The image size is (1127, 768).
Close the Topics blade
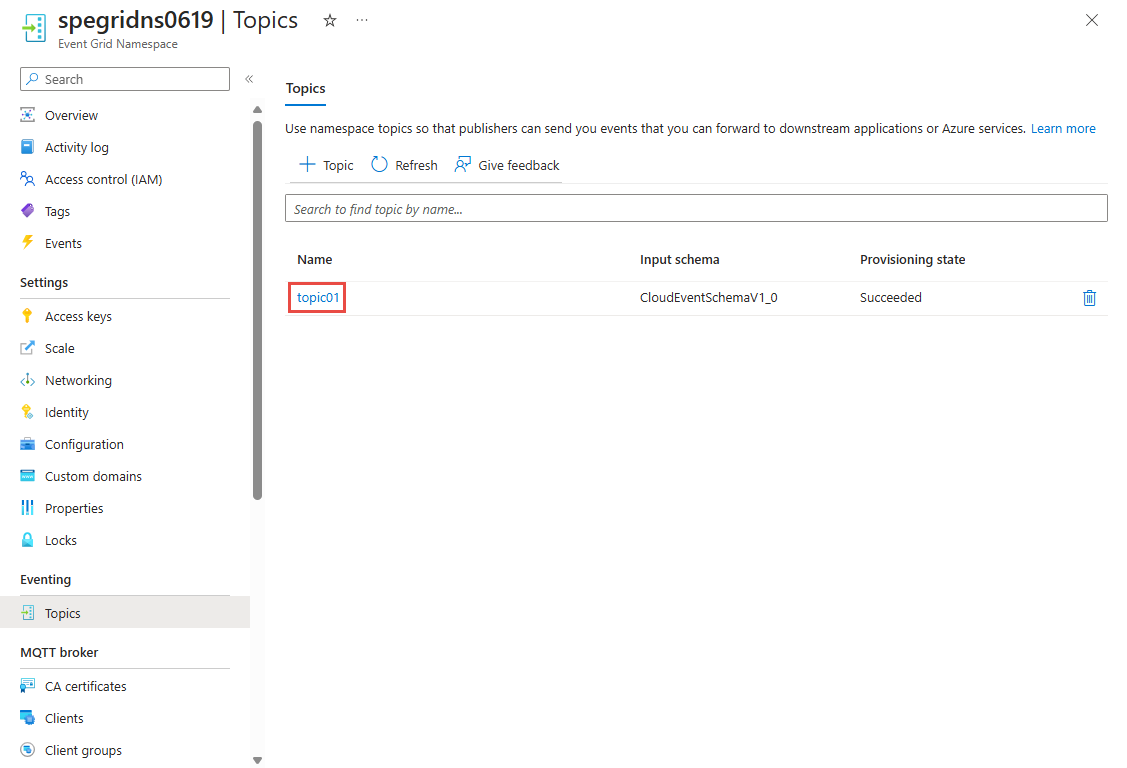click(x=1091, y=20)
